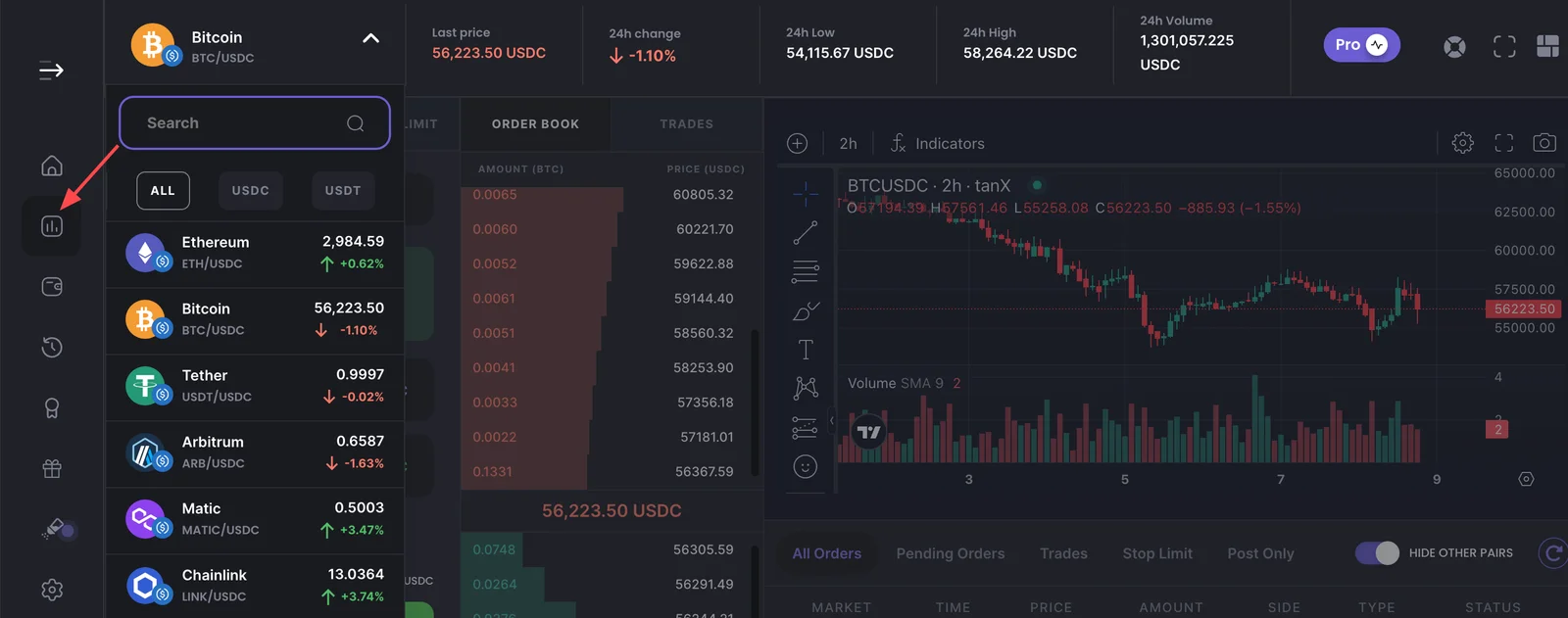
Task: Select the trend line drawing tool
Action: point(806,233)
